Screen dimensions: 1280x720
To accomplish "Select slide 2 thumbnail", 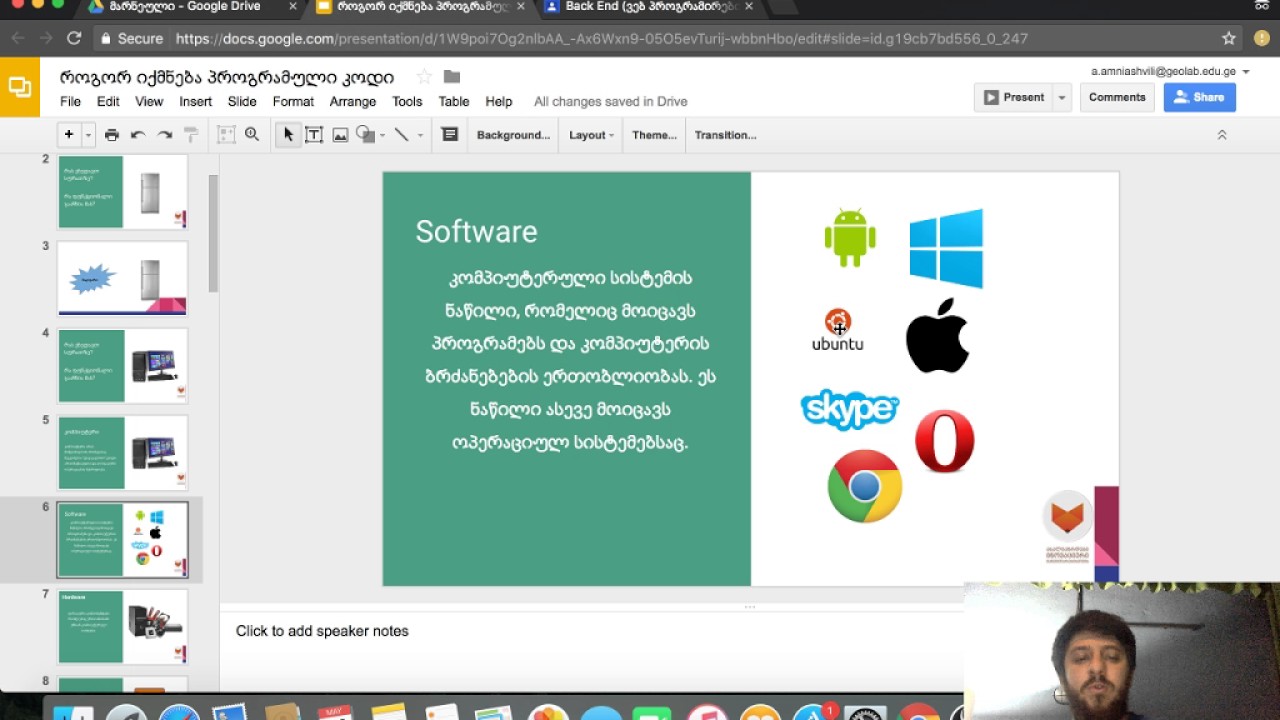I will click(123, 192).
